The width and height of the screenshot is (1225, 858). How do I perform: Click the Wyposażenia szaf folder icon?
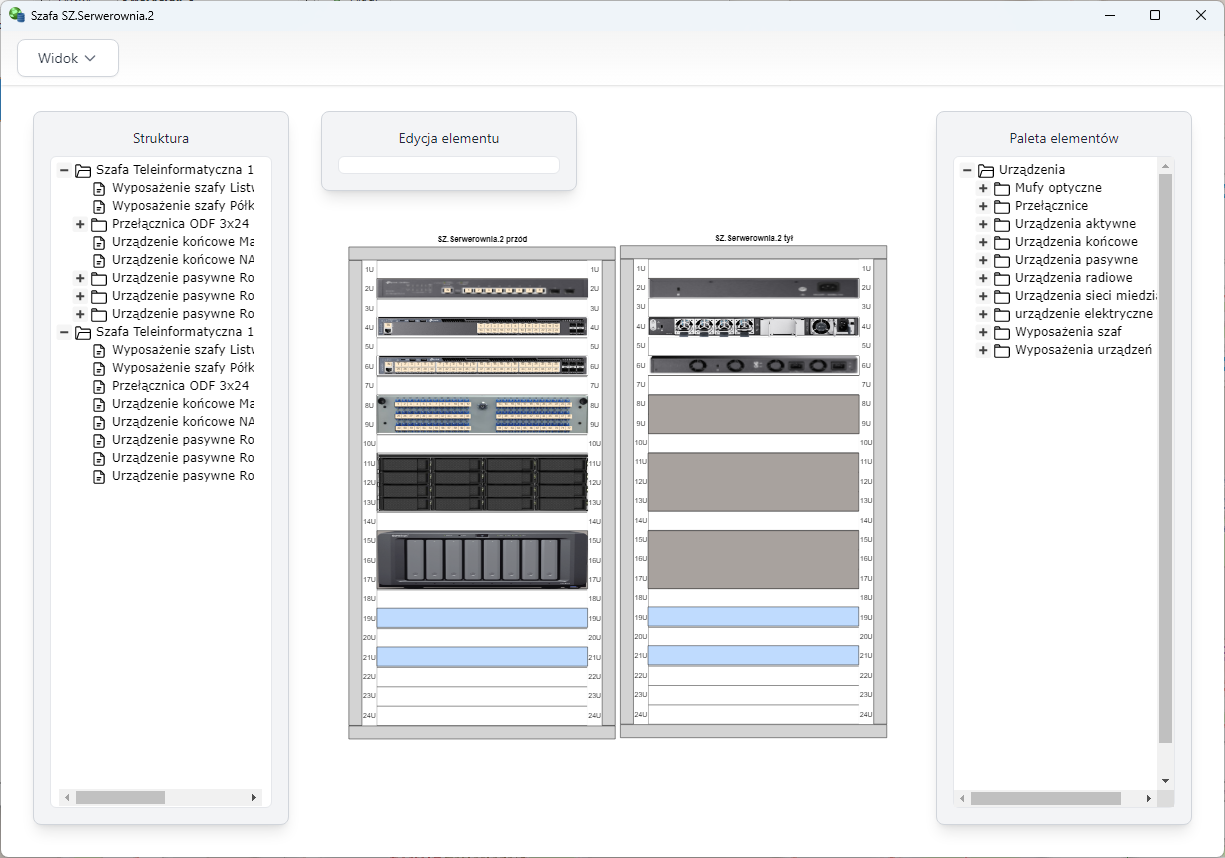coord(1002,332)
